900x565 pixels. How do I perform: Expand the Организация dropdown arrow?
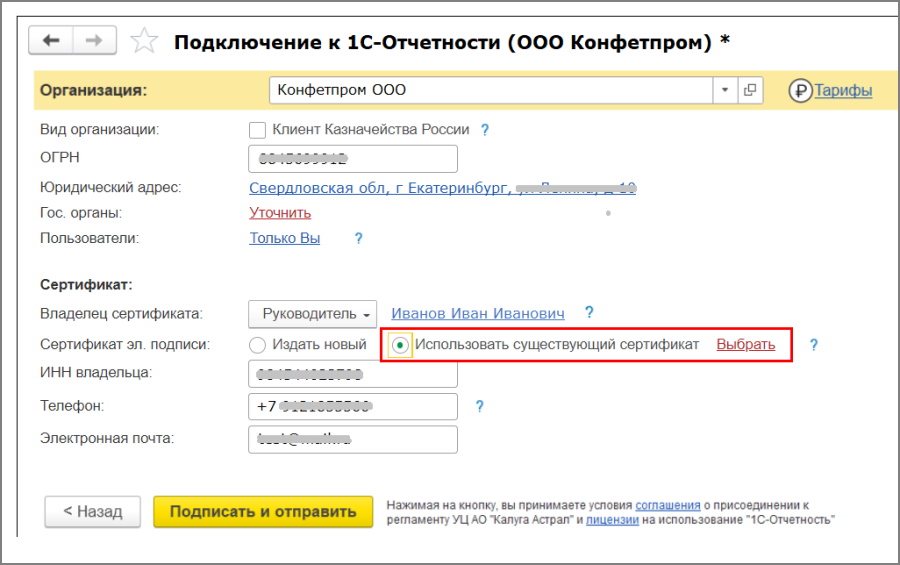tap(725, 90)
